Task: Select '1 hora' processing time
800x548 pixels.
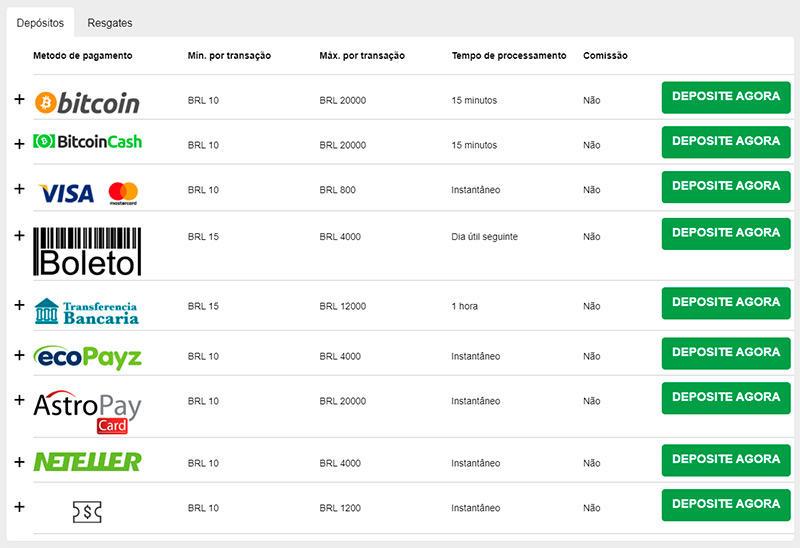Action: (464, 306)
